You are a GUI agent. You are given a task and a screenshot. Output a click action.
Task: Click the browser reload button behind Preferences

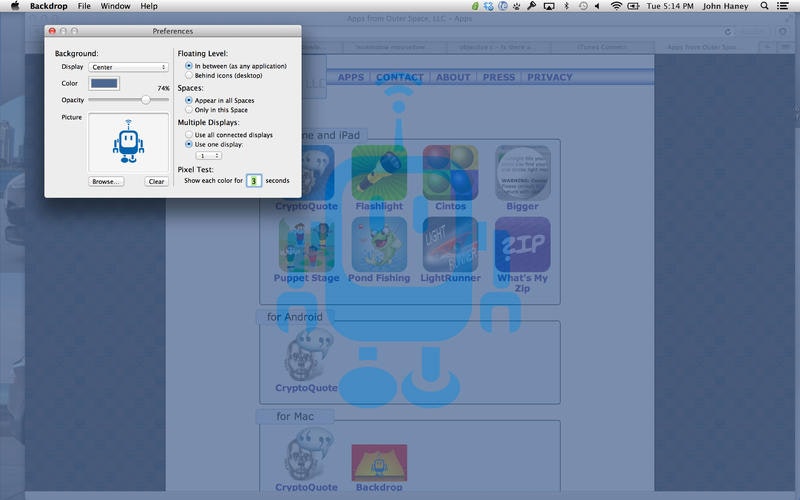(728, 32)
